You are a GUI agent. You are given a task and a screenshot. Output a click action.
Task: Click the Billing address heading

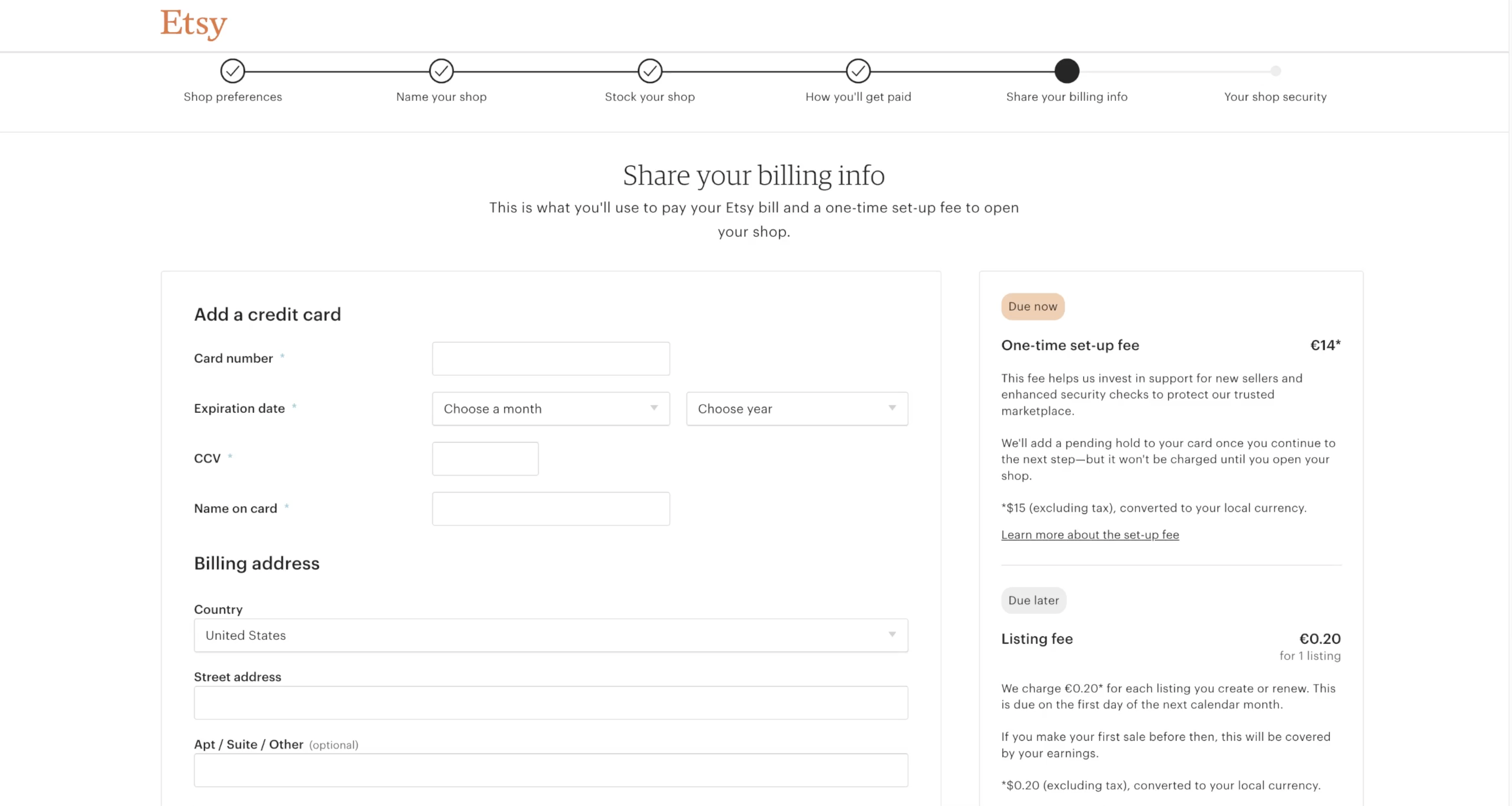[x=257, y=564]
